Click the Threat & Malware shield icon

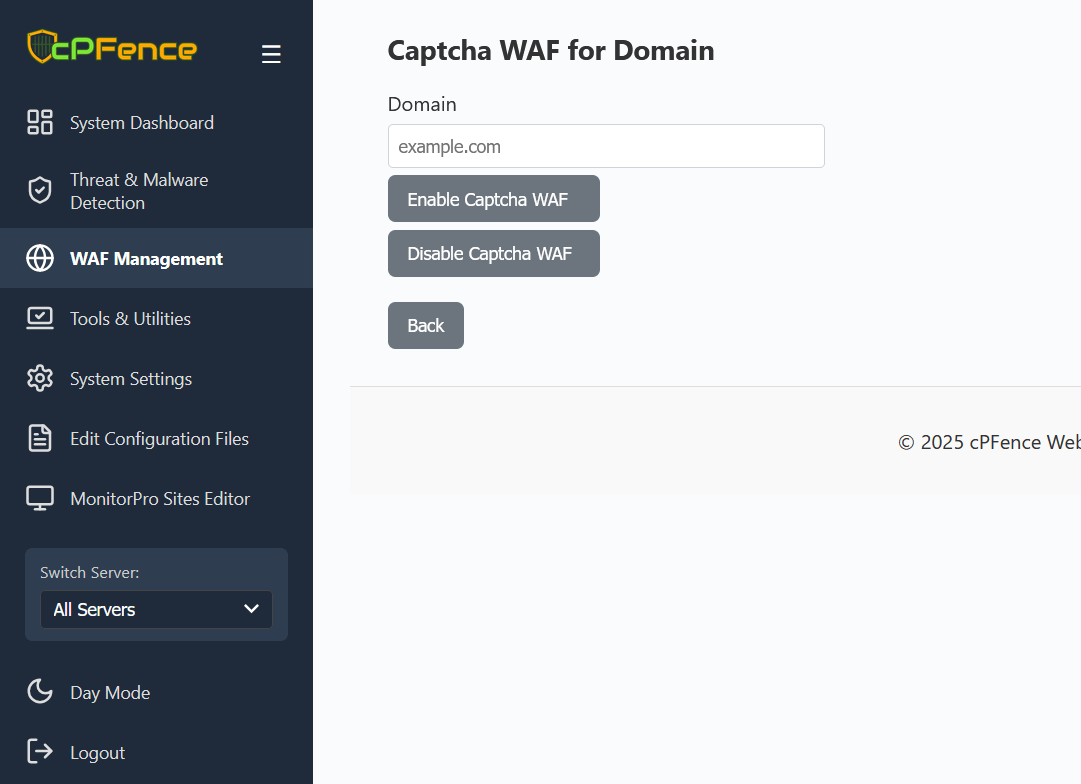tap(40, 191)
